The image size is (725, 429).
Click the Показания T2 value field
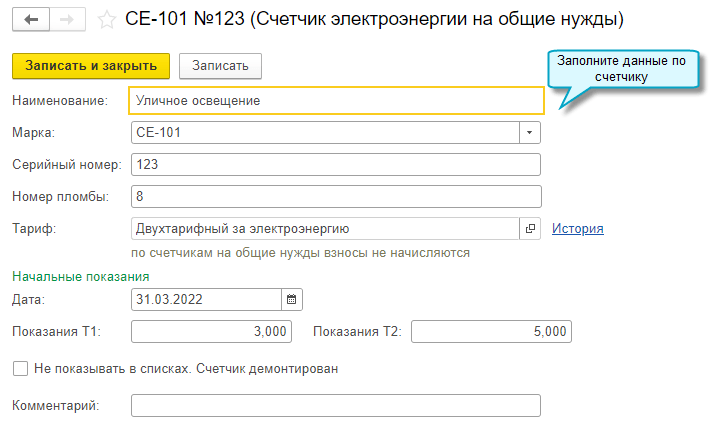pyautogui.click(x=491, y=332)
